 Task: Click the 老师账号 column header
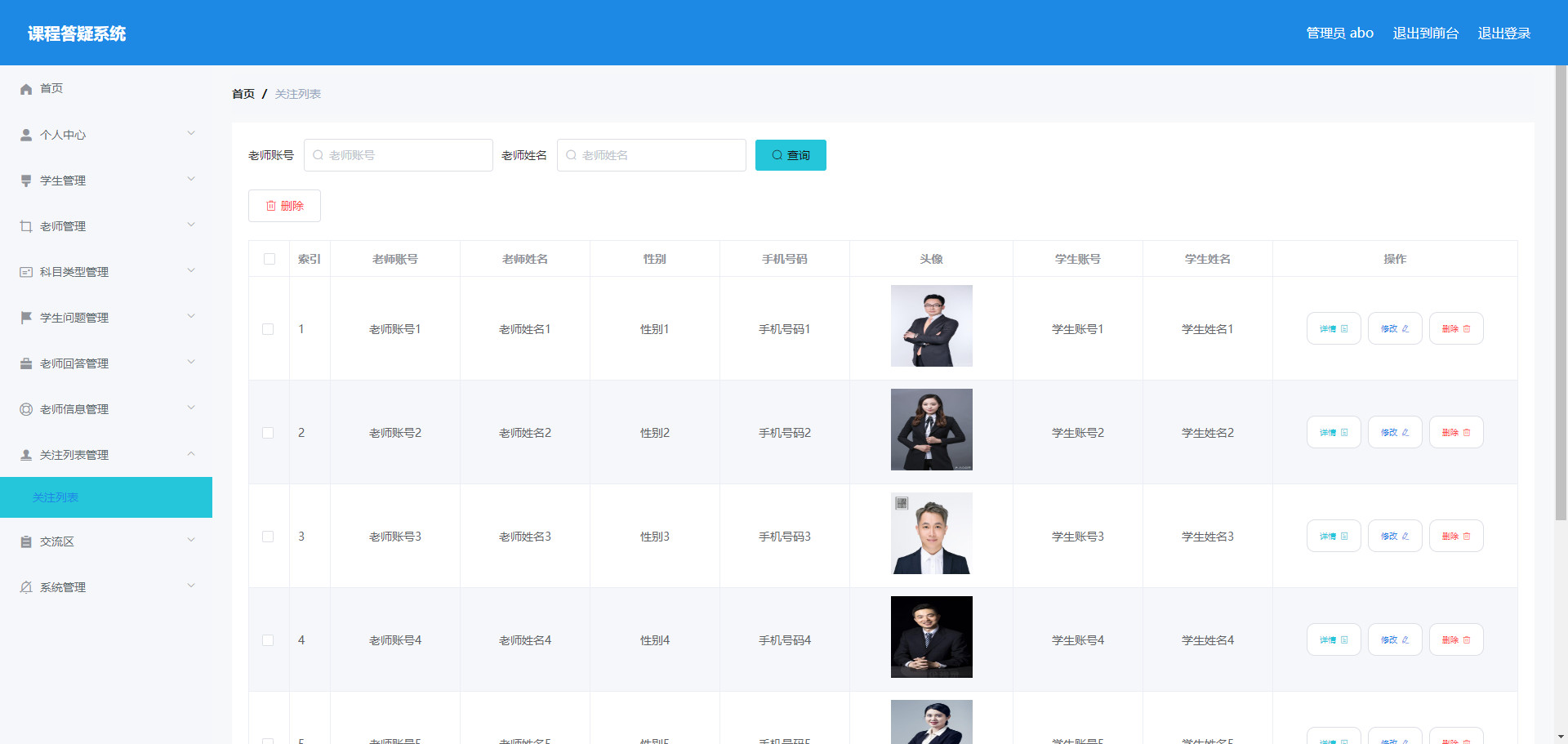[x=395, y=259]
